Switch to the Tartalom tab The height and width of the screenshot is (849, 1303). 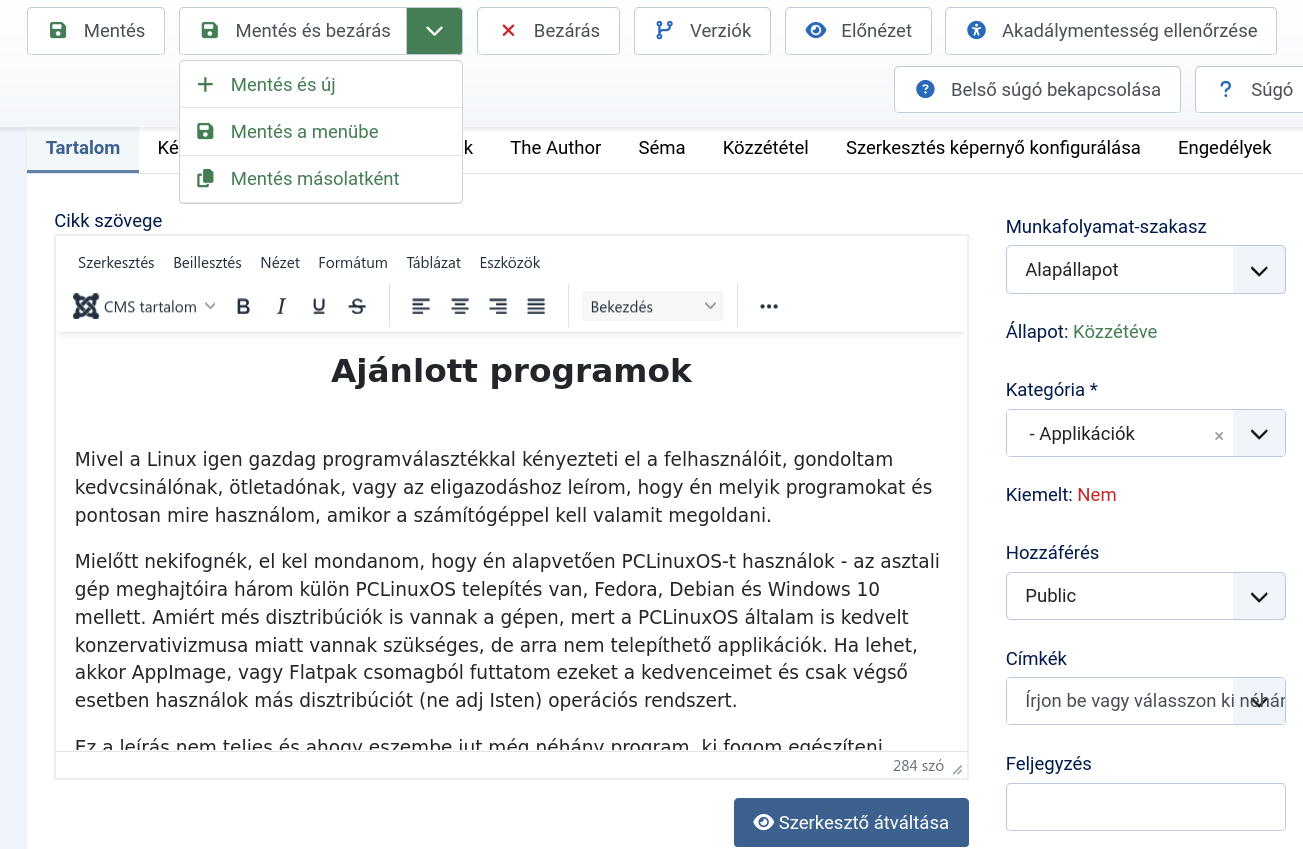pyautogui.click(x=83, y=148)
